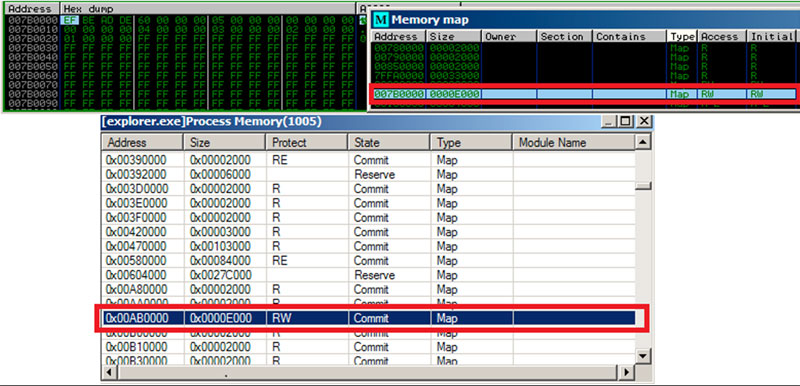800x386 pixels.
Task: Select the 00780000 row in Memory map
Action: tap(584, 47)
